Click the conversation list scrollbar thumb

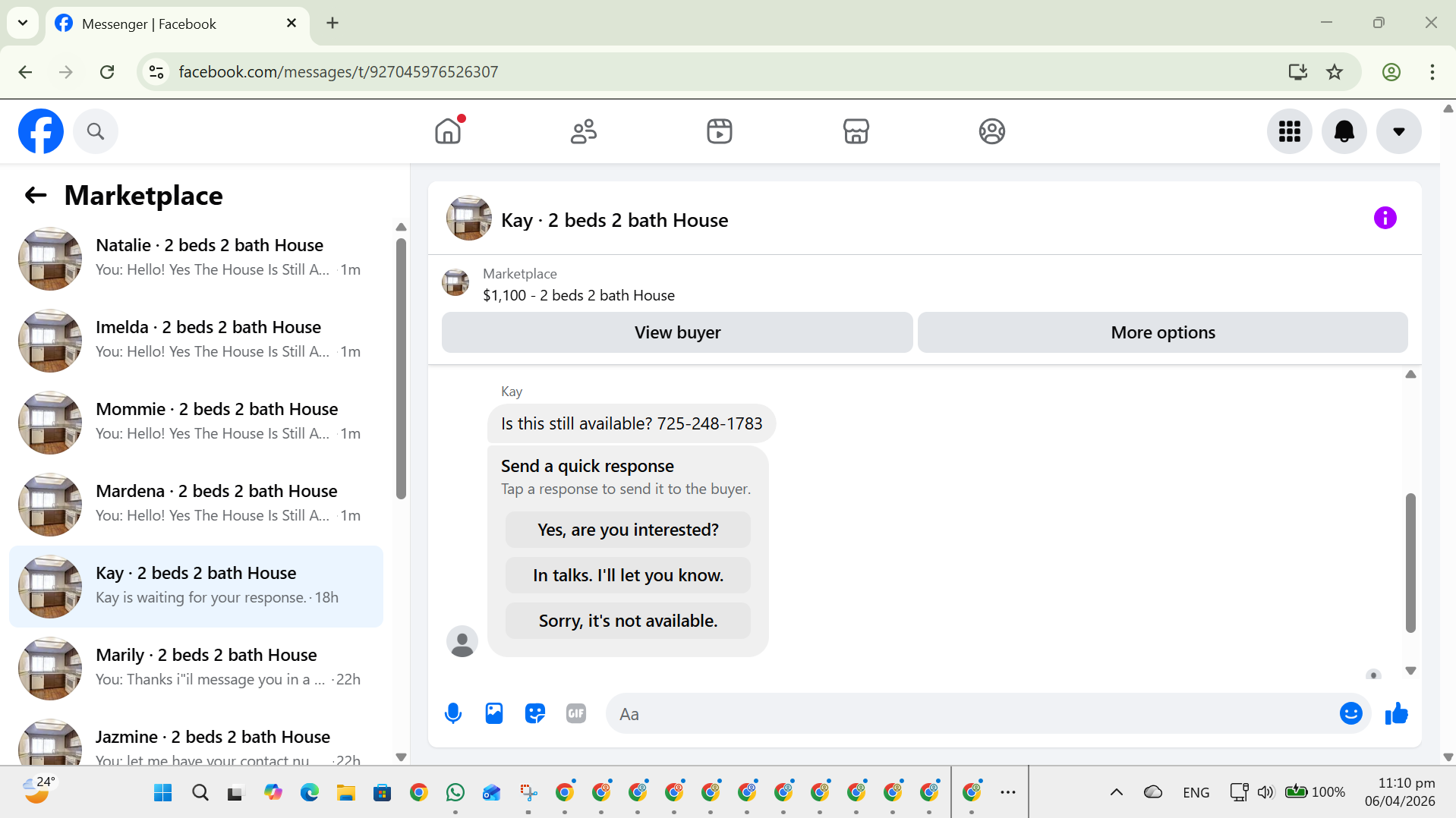click(x=401, y=369)
